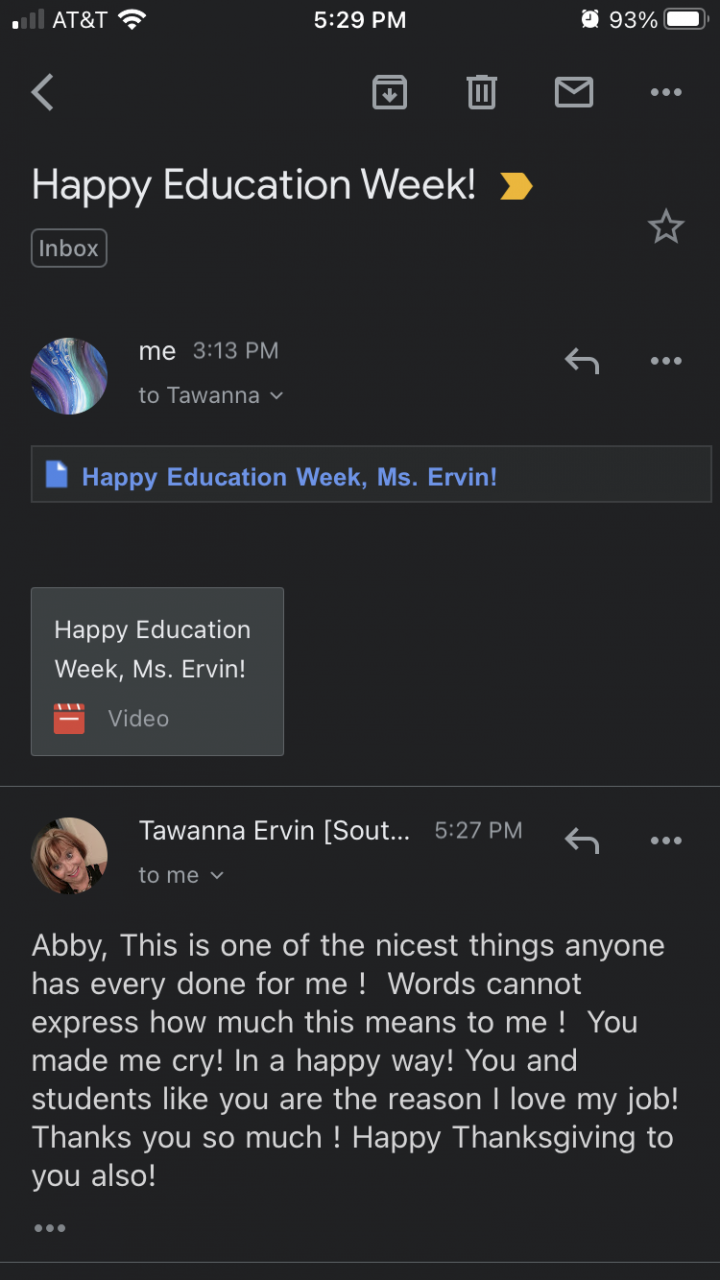Expand the "to me" recipient details
Image resolution: width=720 pixels, height=1280 pixels.
click(181, 876)
